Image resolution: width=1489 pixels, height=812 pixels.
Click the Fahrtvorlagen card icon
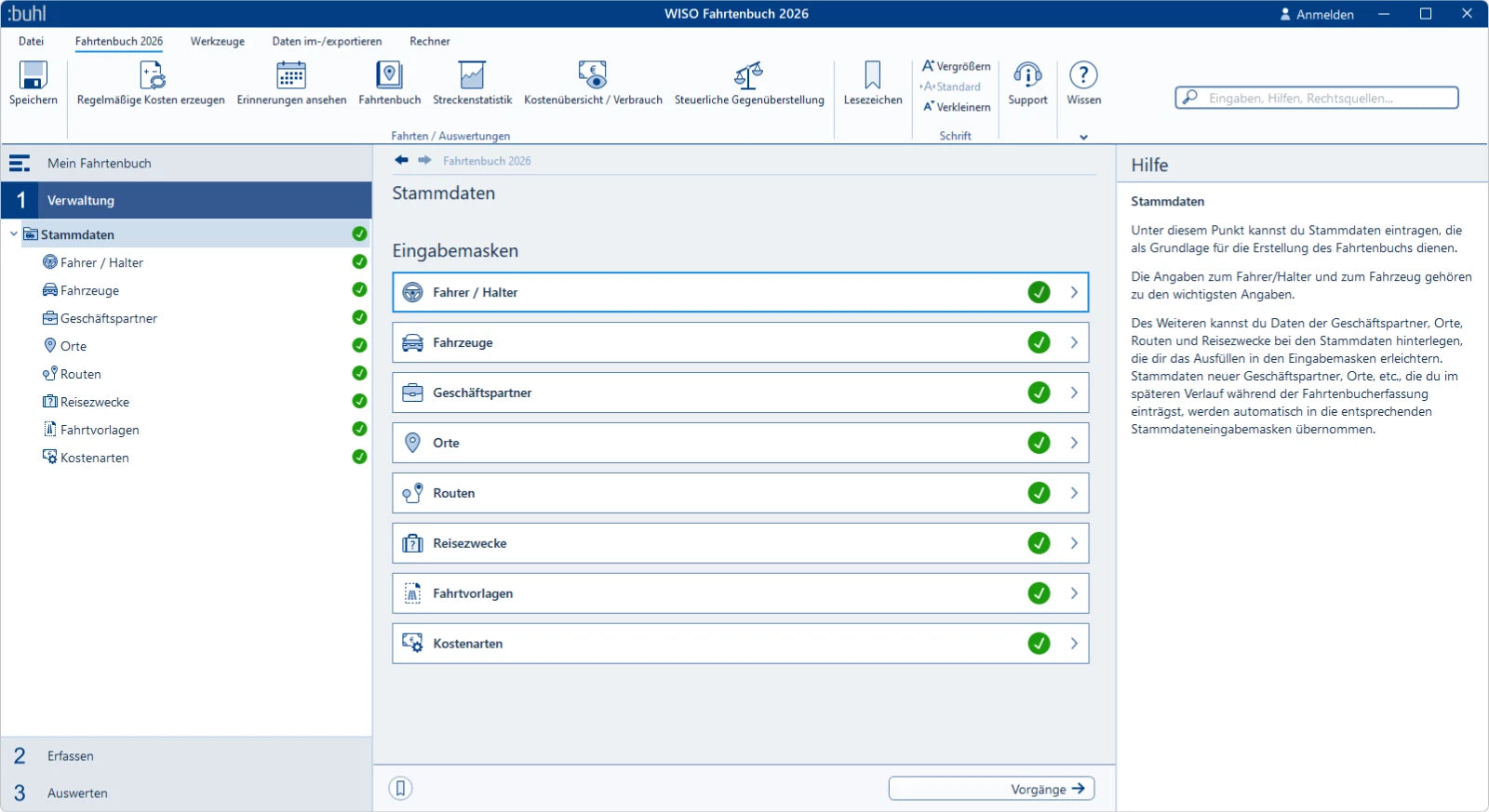(x=412, y=593)
